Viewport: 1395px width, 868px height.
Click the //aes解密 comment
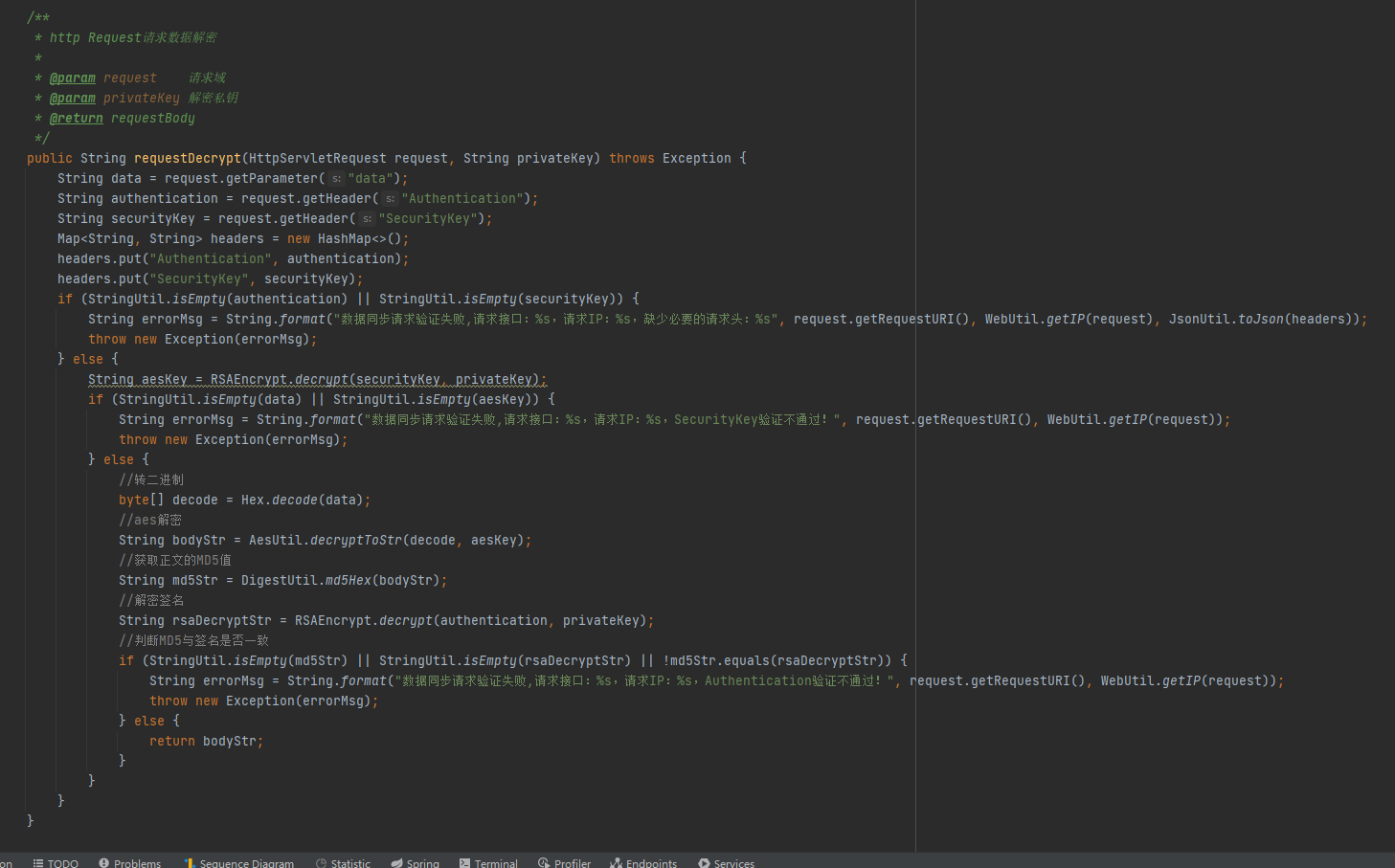[x=150, y=520]
